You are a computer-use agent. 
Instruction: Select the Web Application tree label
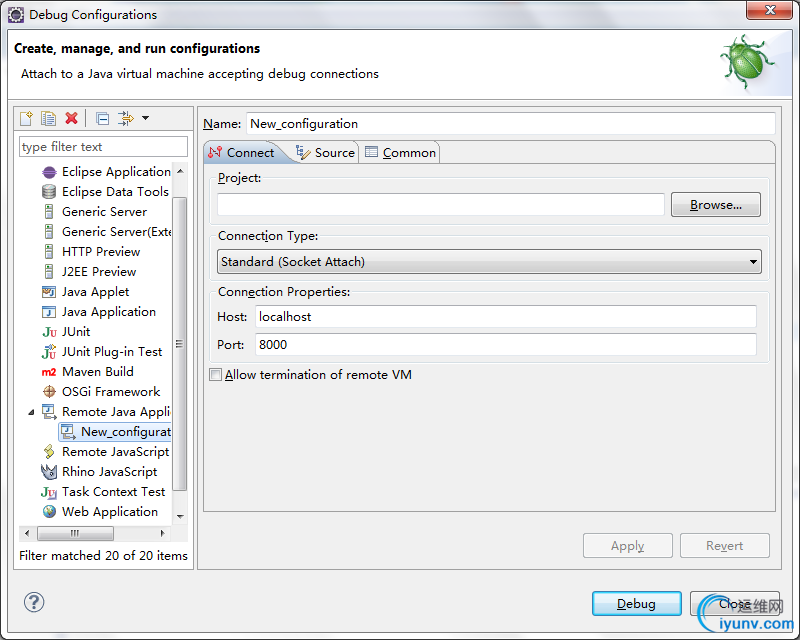pos(110,512)
